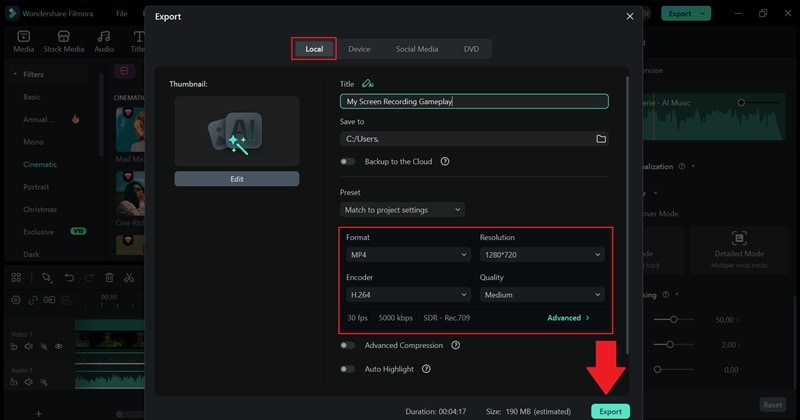
Task: Lock the Audio 1 track
Action: click(x=14, y=382)
